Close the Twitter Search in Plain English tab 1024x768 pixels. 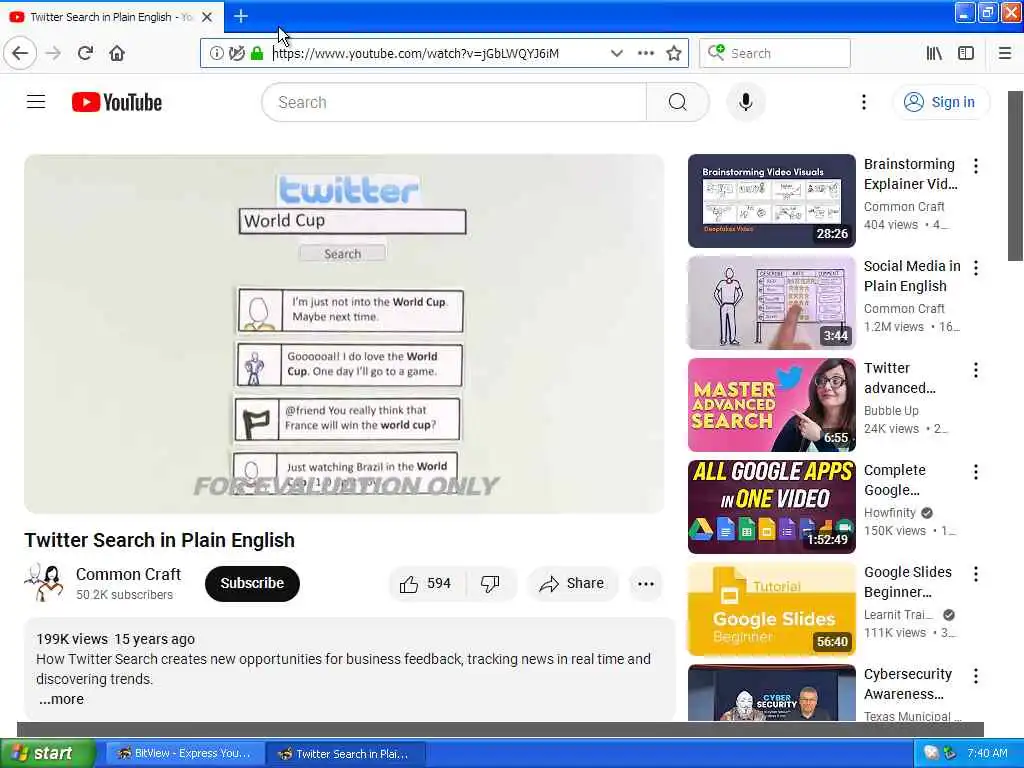click(207, 17)
